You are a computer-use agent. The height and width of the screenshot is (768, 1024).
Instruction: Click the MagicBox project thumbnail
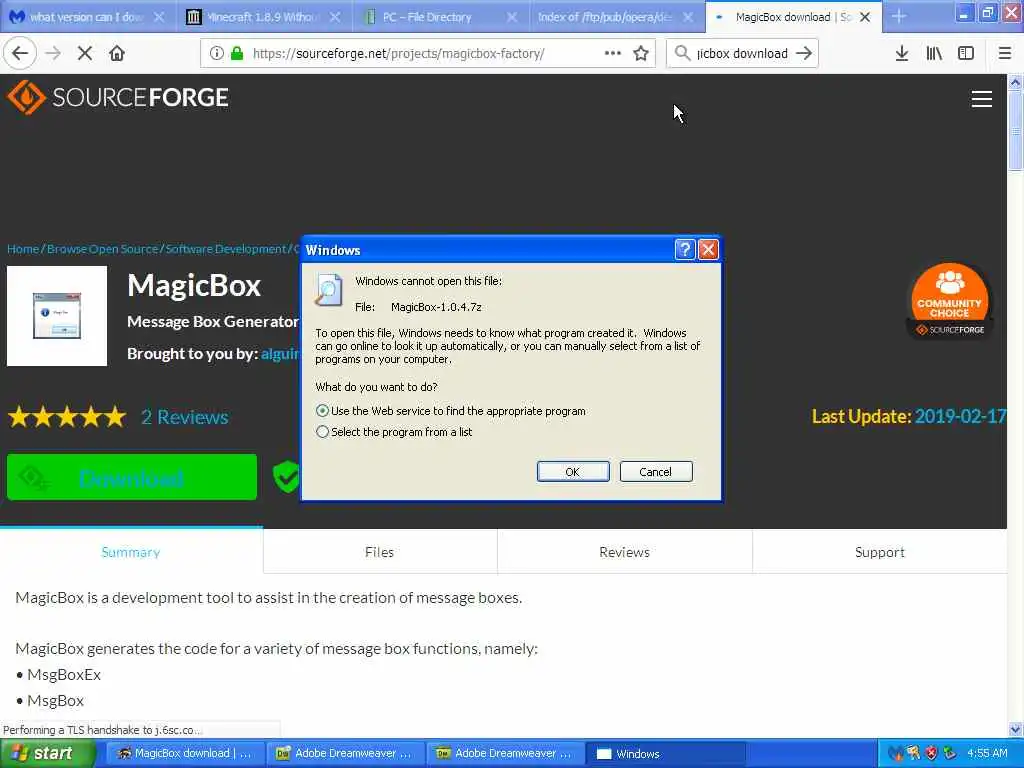pos(57,315)
